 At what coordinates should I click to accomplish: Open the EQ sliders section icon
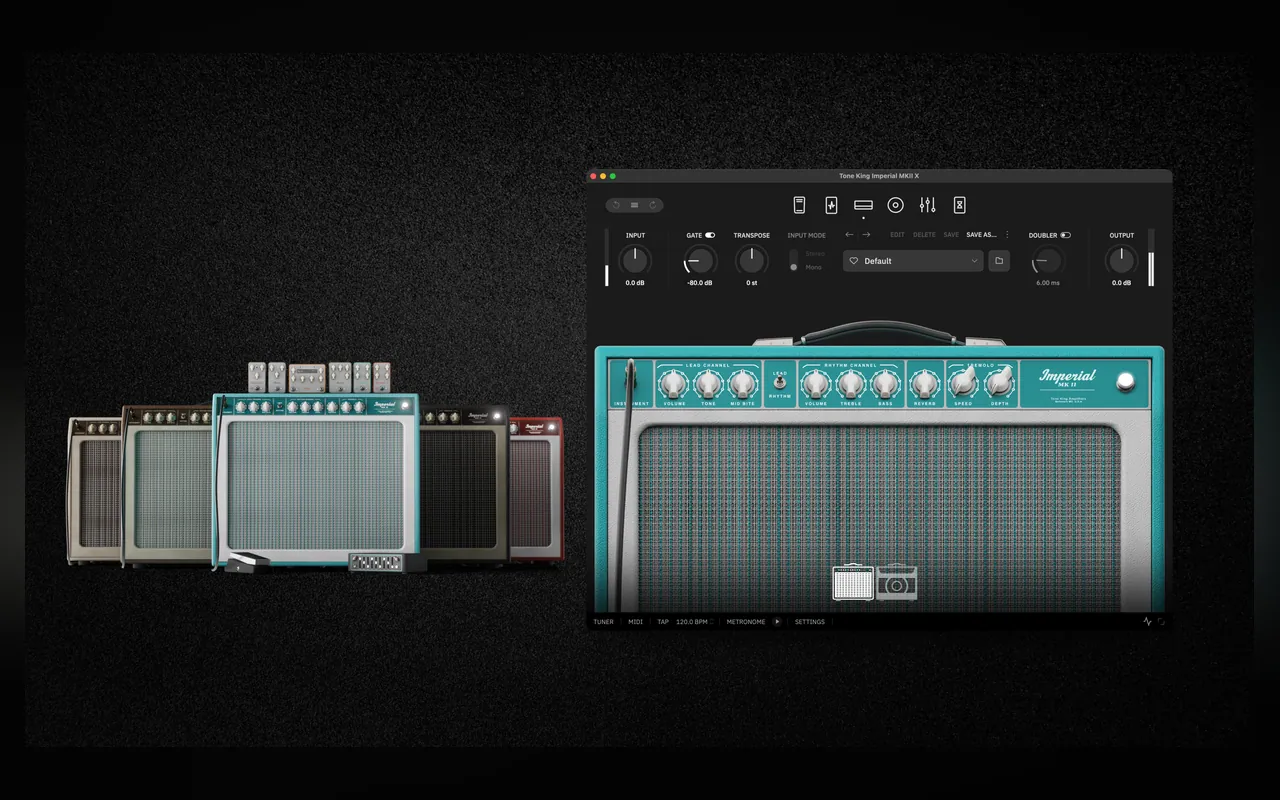(x=928, y=205)
